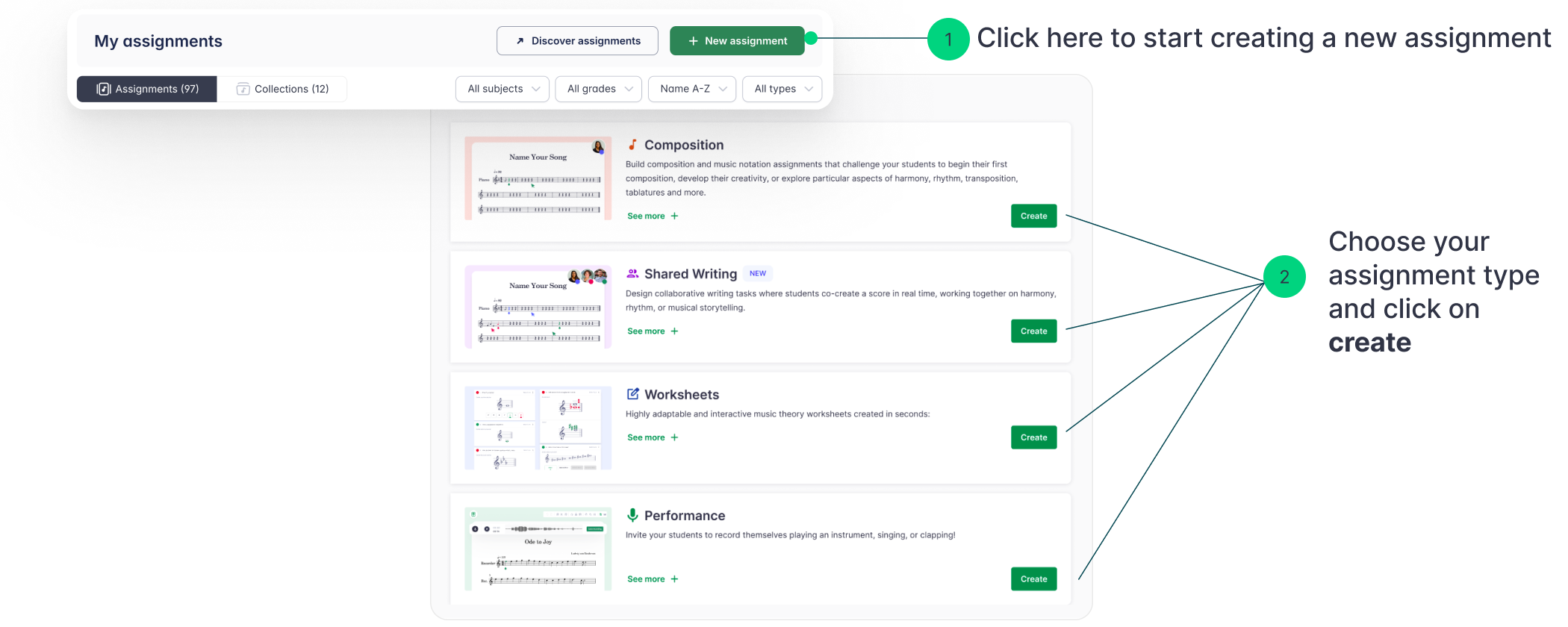The height and width of the screenshot is (627, 1568).
Task: Open the All subjects dropdown
Action: 502,89
